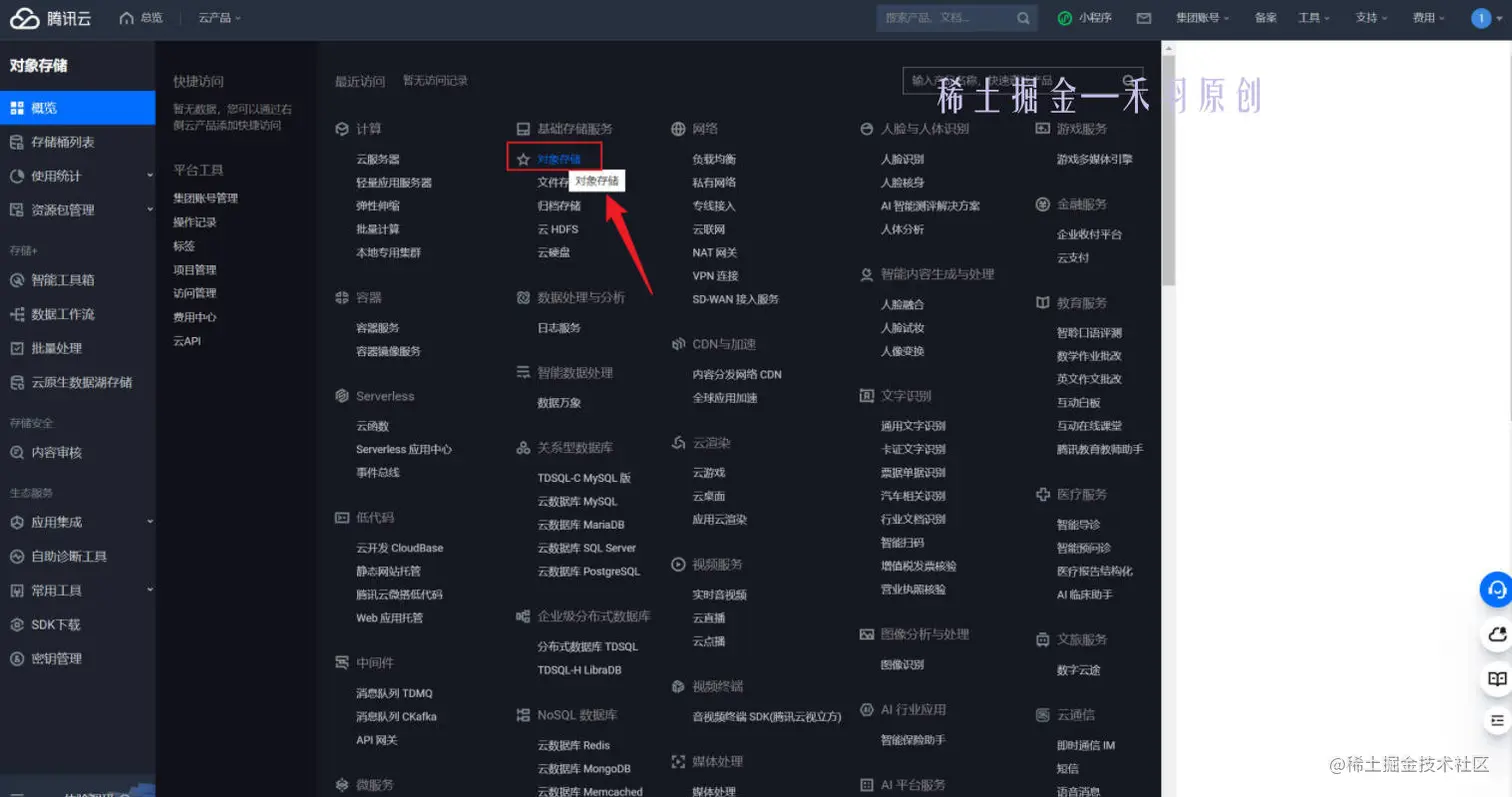Viewport: 1512px width, 797px height.
Task: Click the 概览 grid icon in sidebar
Action: (17, 108)
